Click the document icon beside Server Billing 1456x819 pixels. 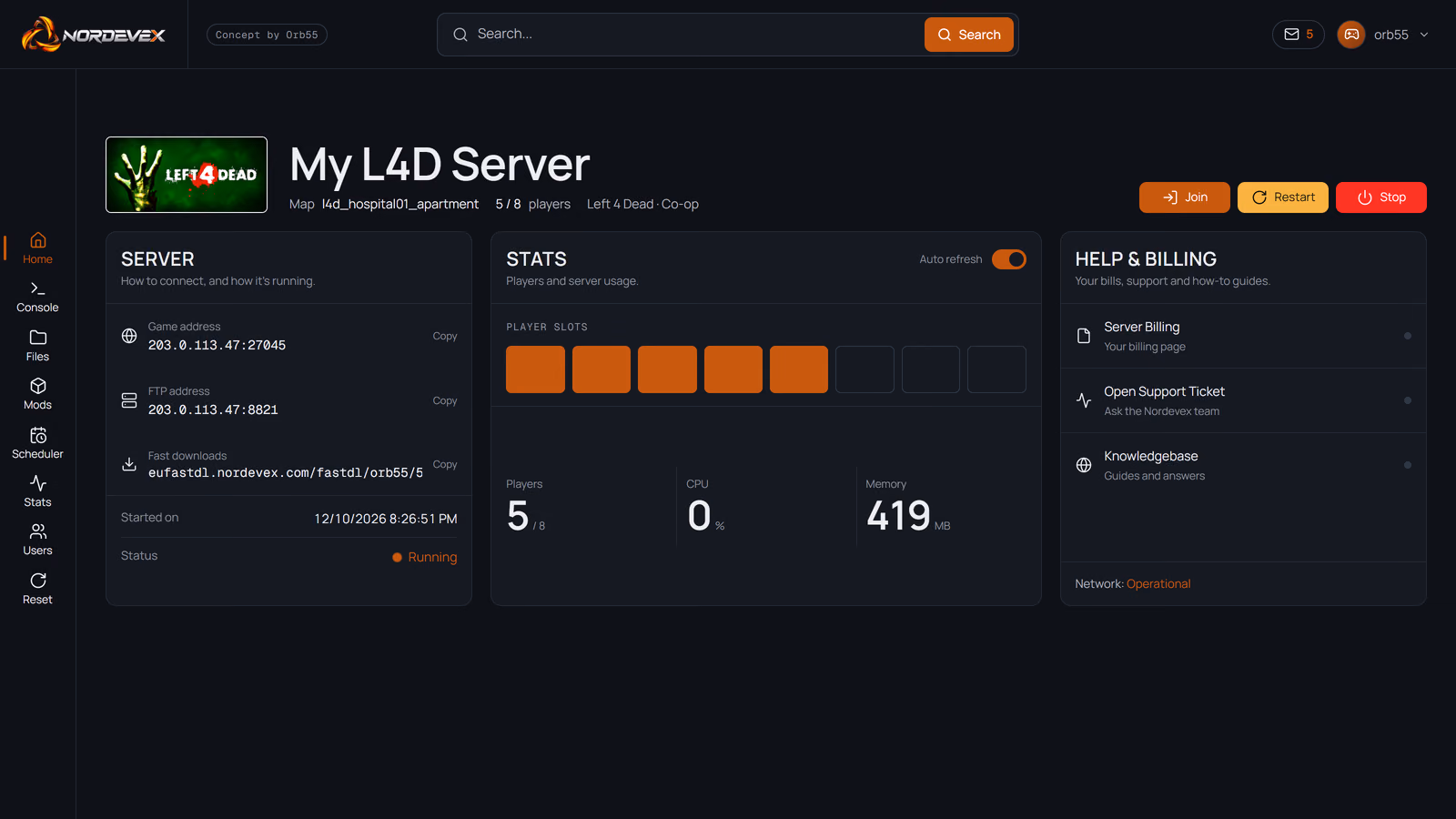[x=1084, y=336]
